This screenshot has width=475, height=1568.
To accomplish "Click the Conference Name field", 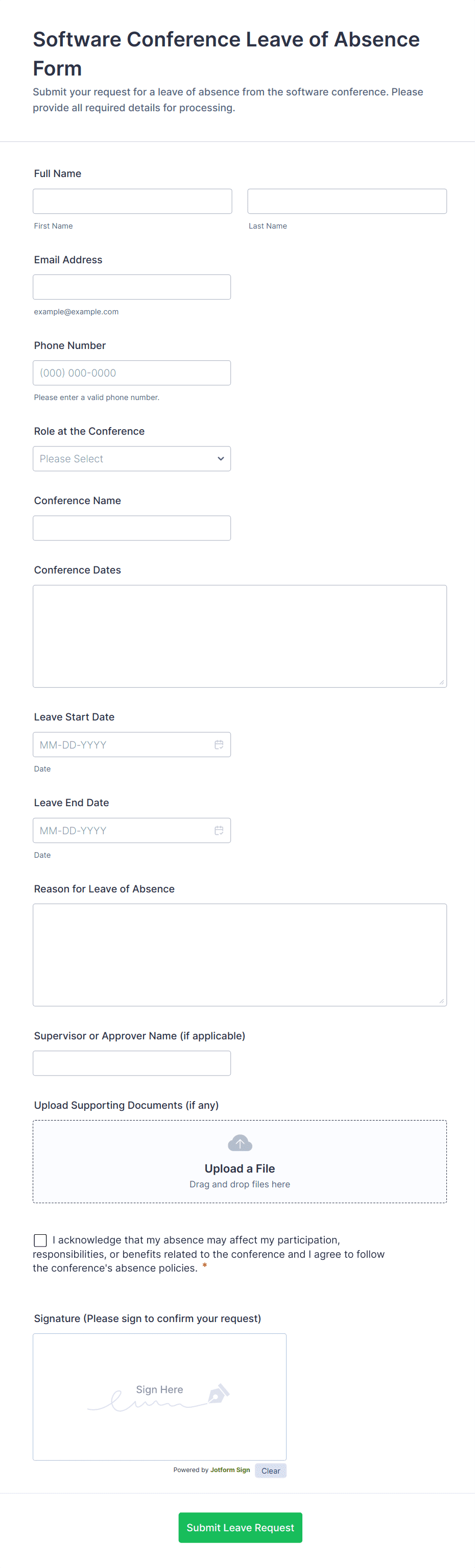I will coord(132,528).
